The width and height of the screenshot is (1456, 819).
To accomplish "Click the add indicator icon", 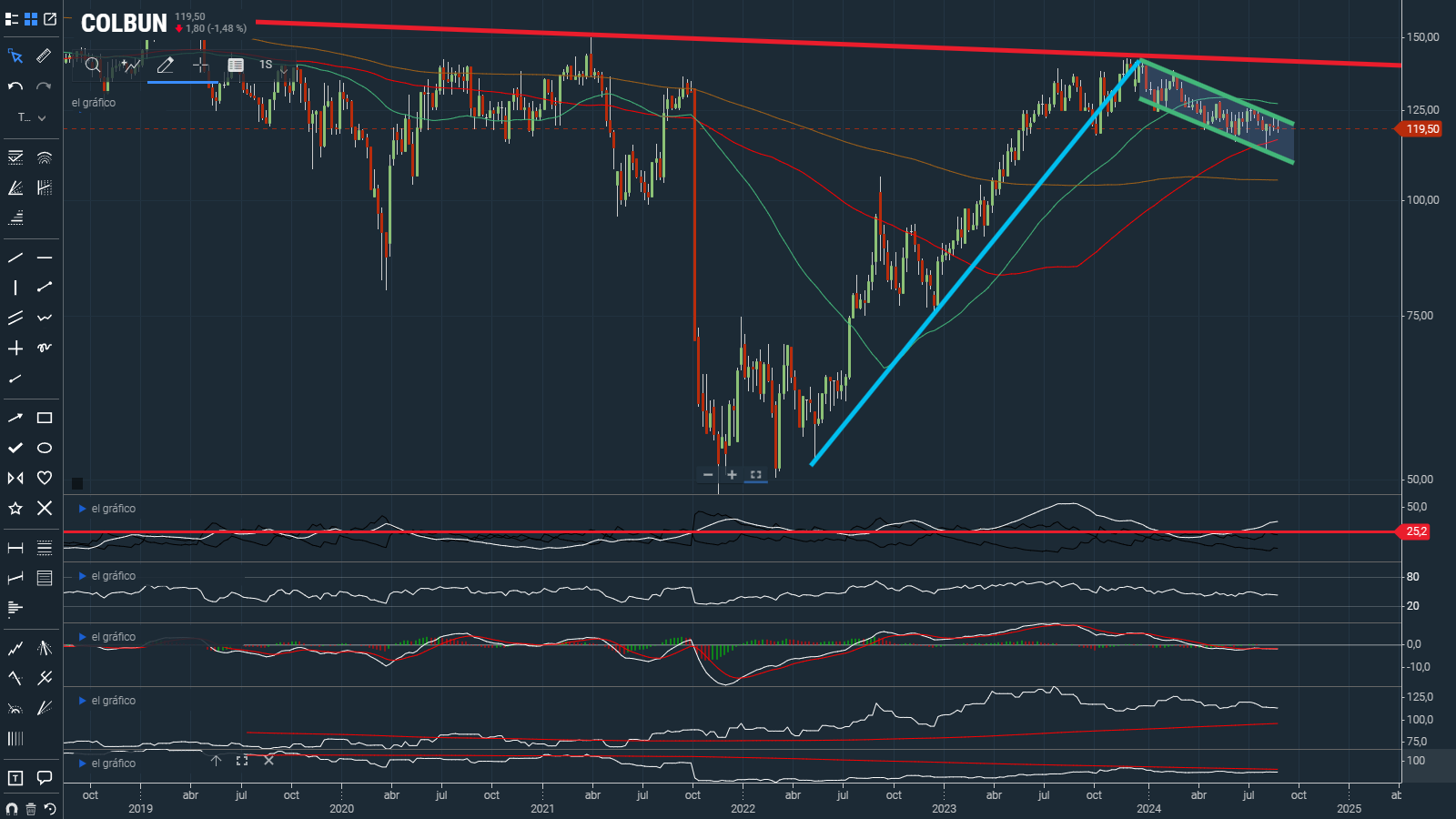I will click(x=131, y=65).
